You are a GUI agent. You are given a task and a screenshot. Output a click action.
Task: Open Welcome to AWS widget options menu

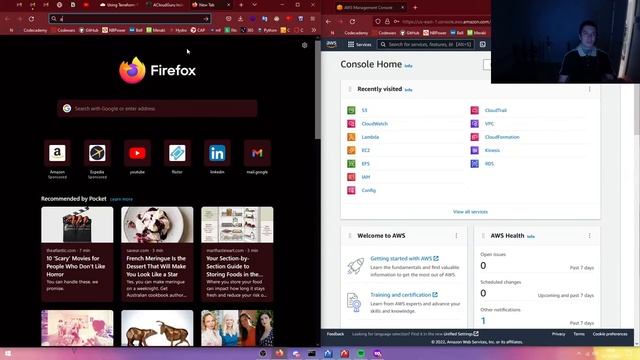pos(456,236)
